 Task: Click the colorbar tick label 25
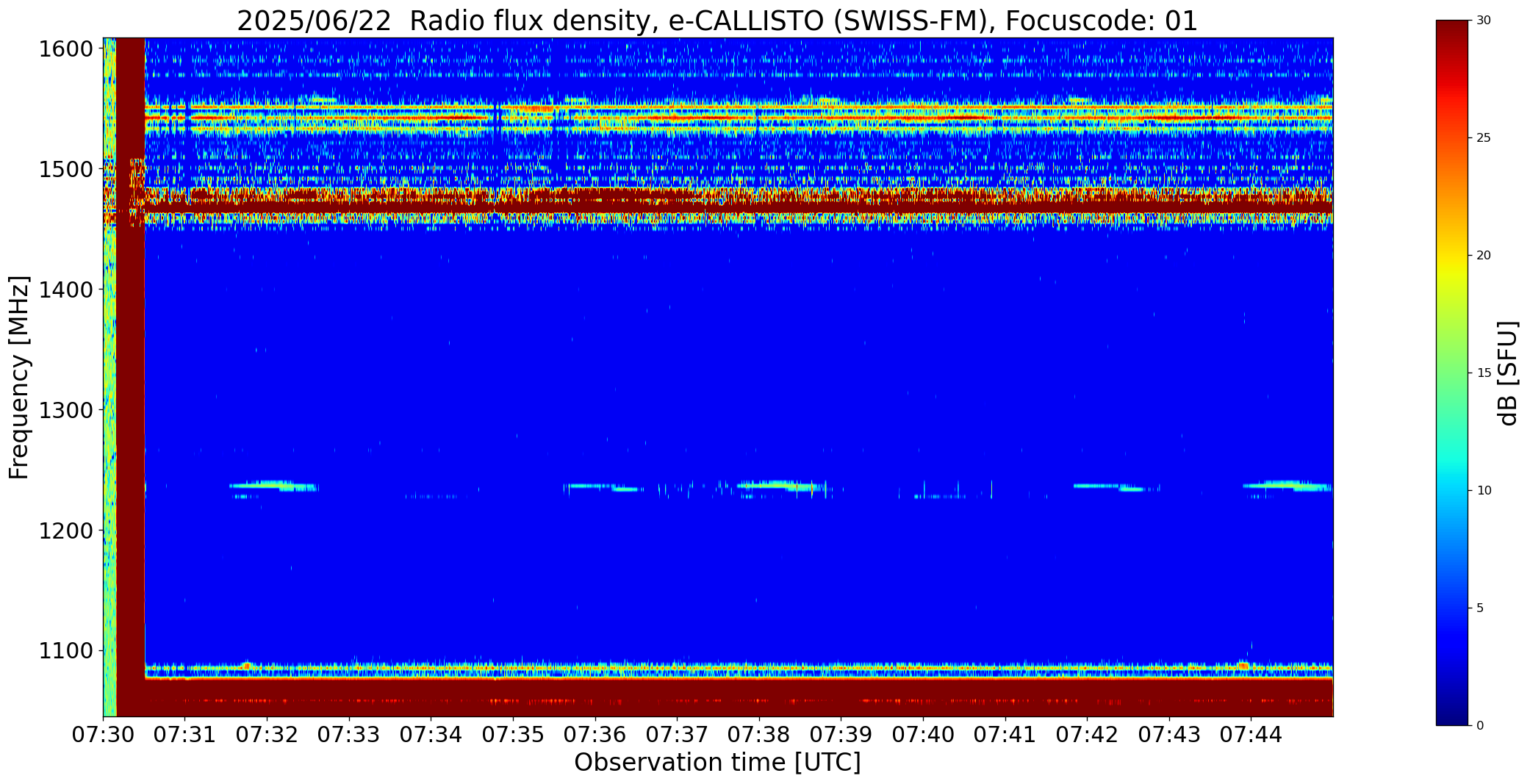pos(1484,138)
